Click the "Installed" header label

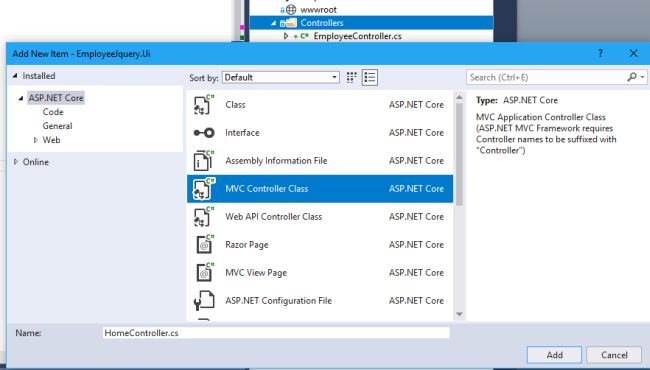pos(39,76)
